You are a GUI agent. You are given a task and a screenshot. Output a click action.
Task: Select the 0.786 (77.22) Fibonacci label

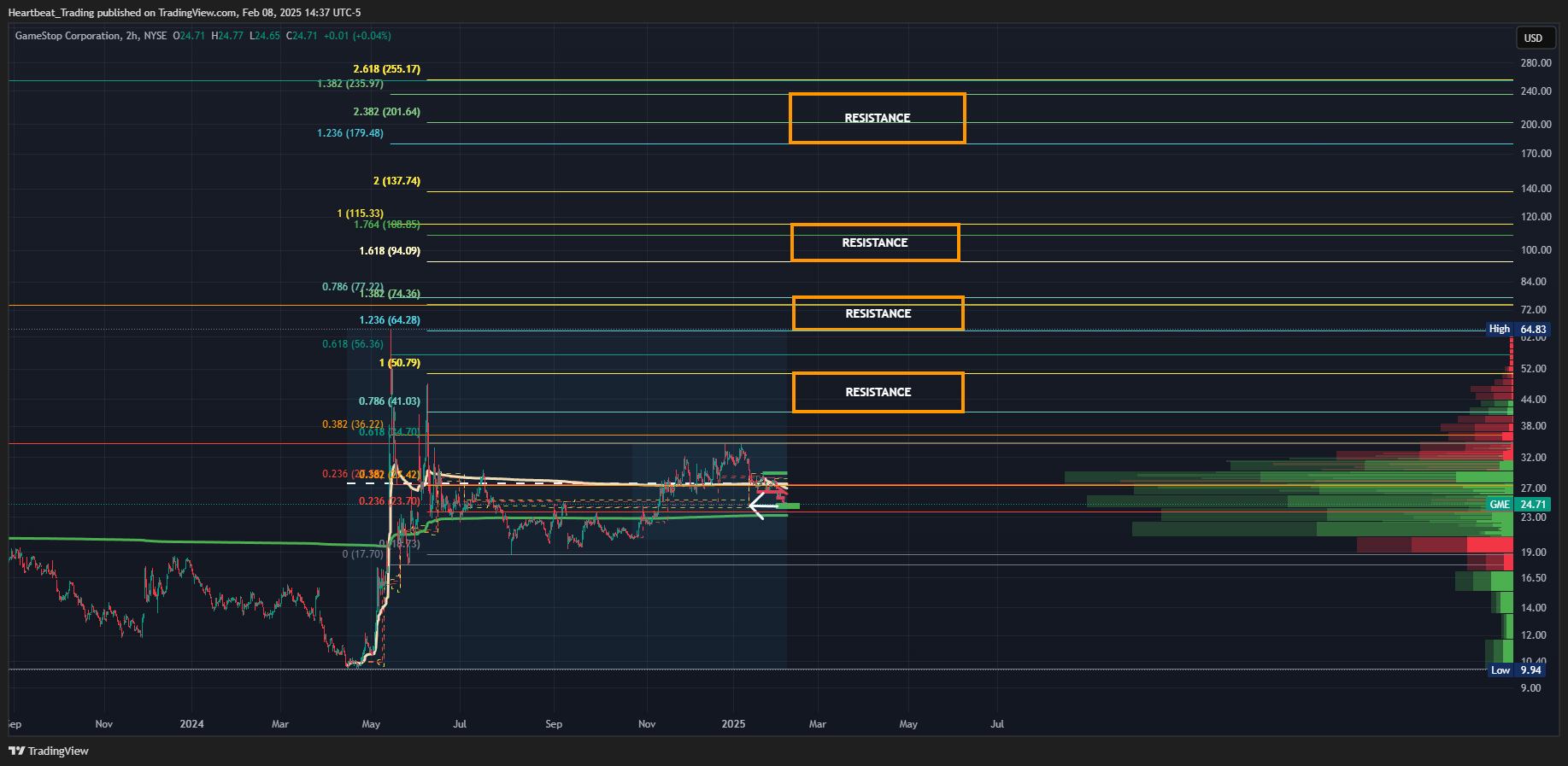[x=352, y=287]
